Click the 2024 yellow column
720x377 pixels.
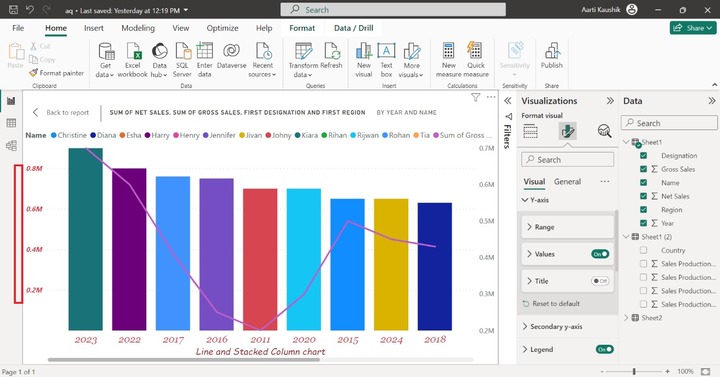tap(391, 264)
